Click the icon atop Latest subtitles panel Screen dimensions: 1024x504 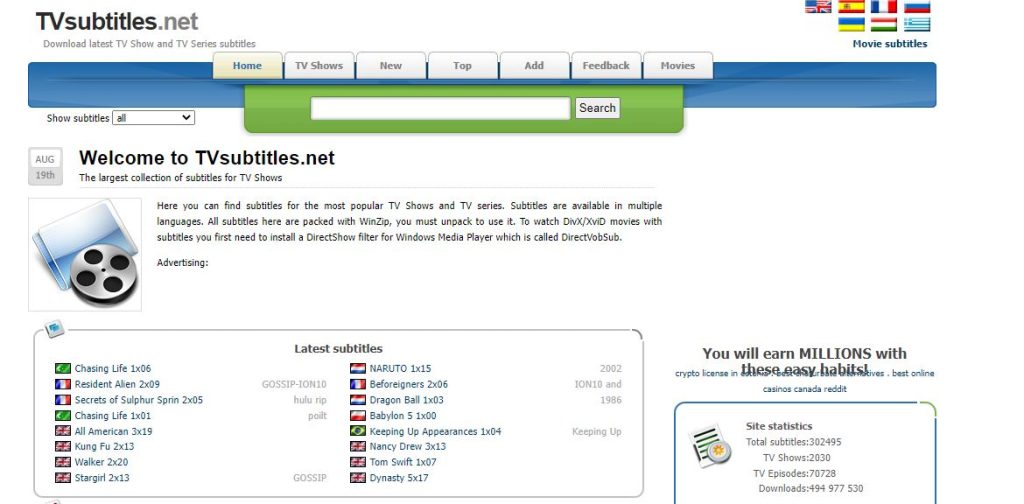(54, 328)
